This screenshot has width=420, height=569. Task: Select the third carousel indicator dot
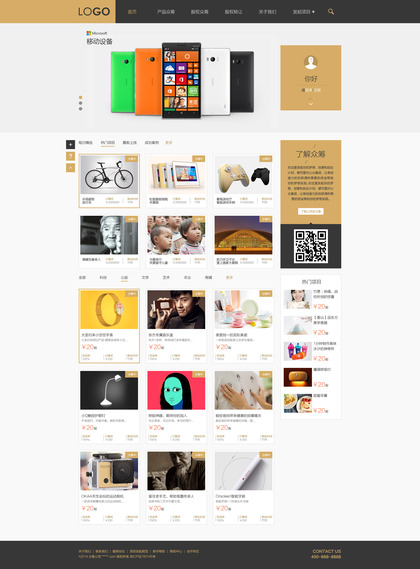81,109
